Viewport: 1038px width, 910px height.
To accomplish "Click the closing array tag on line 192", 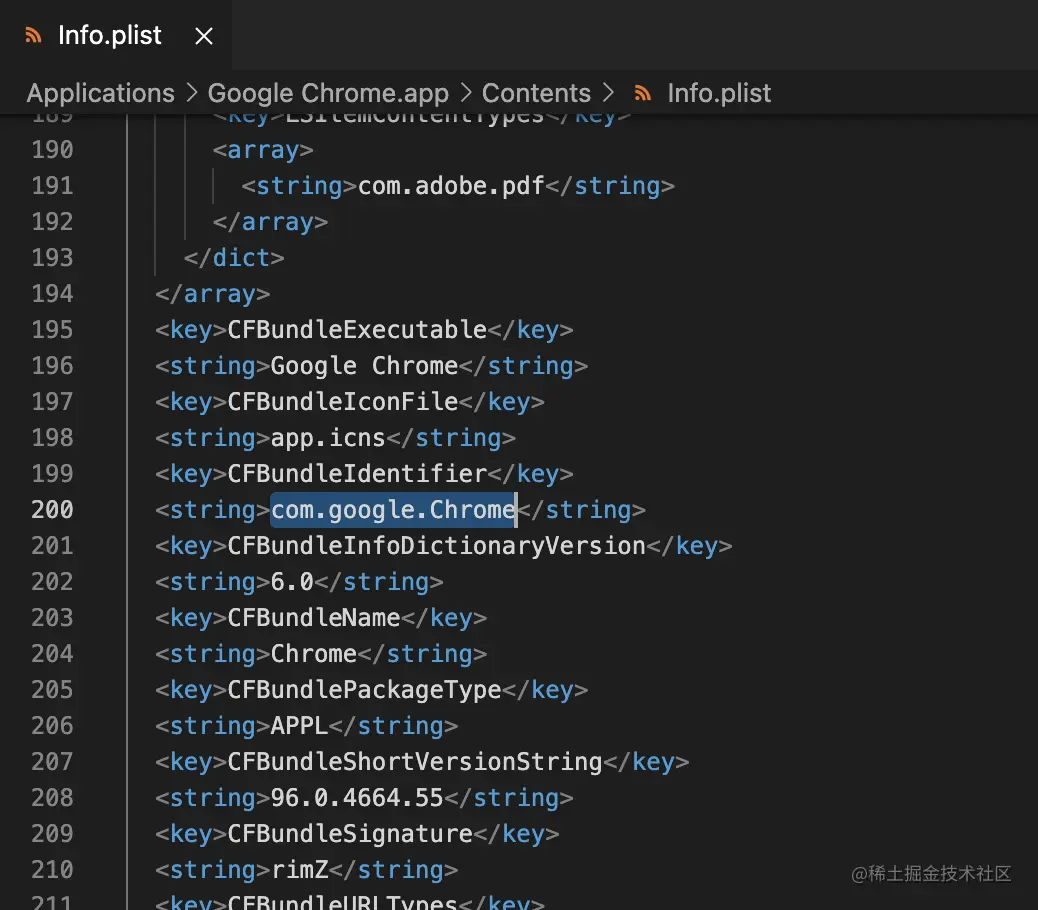I will [270, 222].
